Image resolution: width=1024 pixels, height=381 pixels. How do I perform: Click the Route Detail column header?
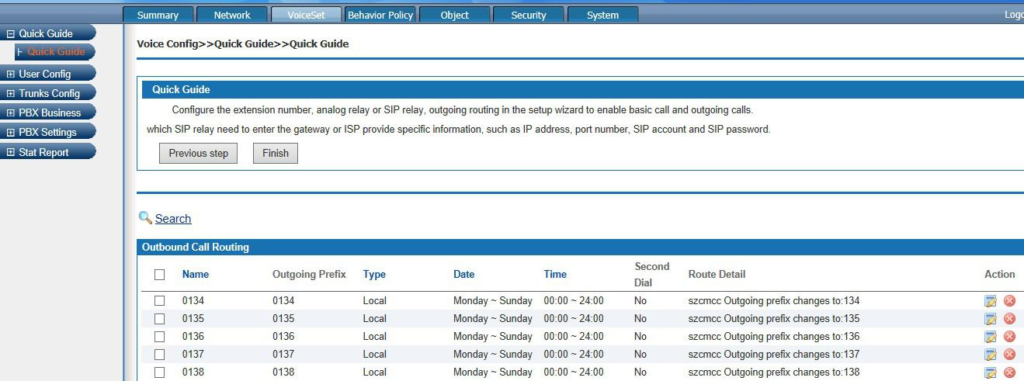(716, 274)
